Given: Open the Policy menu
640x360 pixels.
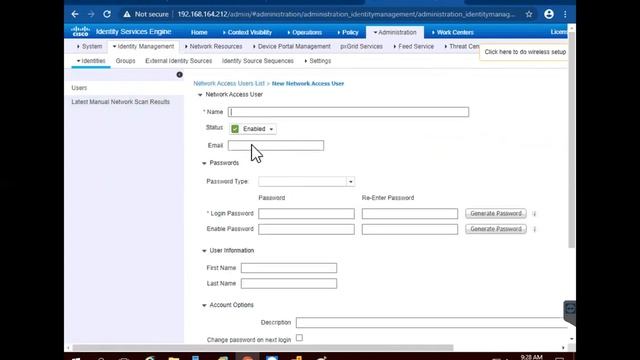Looking at the screenshot, I should pyautogui.click(x=348, y=32).
